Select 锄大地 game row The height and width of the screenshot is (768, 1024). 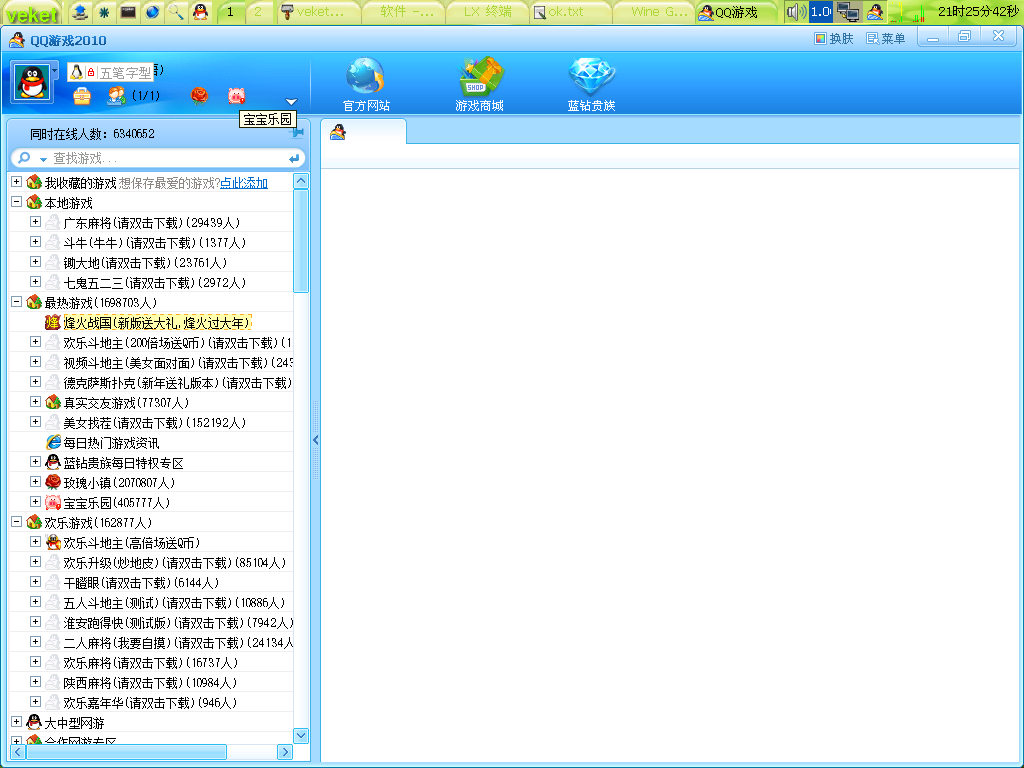tap(145, 263)
